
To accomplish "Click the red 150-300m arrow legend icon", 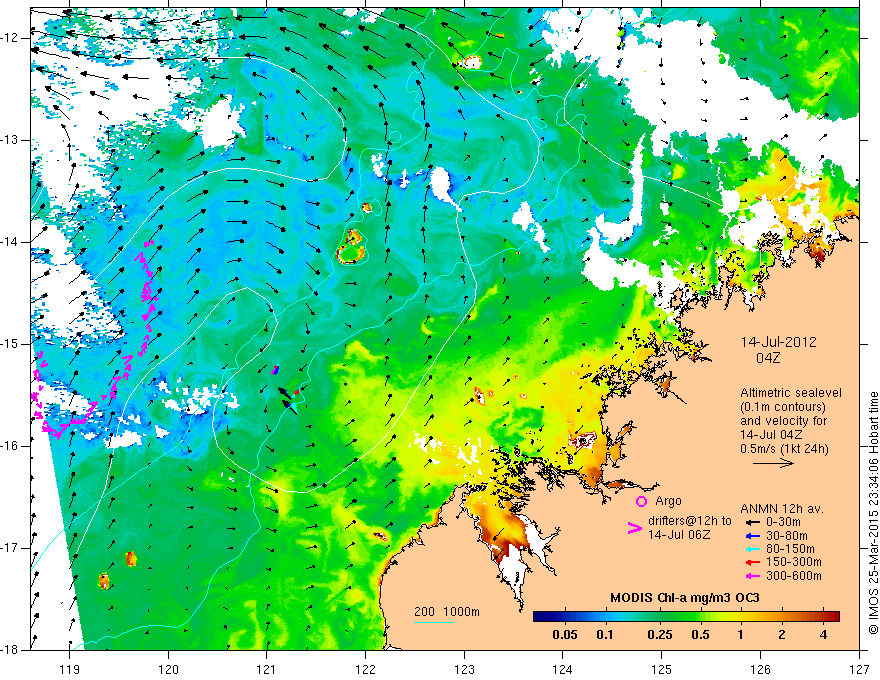I will [x=752, y=563].
